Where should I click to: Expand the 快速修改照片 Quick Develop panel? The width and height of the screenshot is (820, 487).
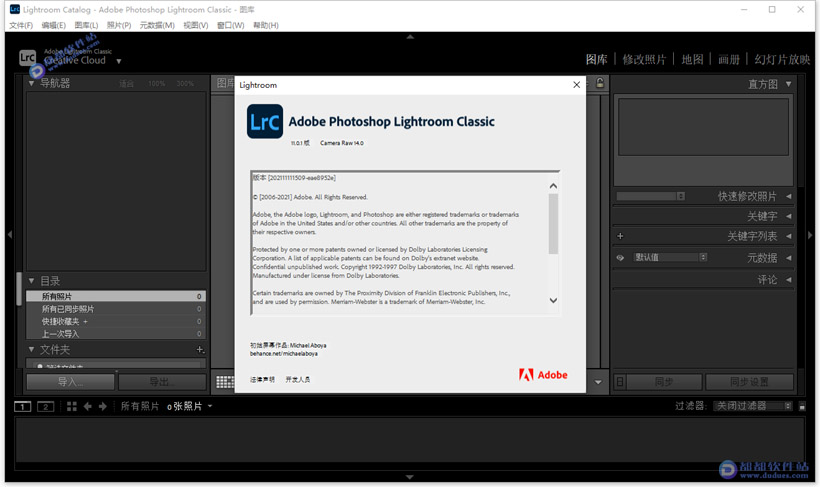click(789, 196)
